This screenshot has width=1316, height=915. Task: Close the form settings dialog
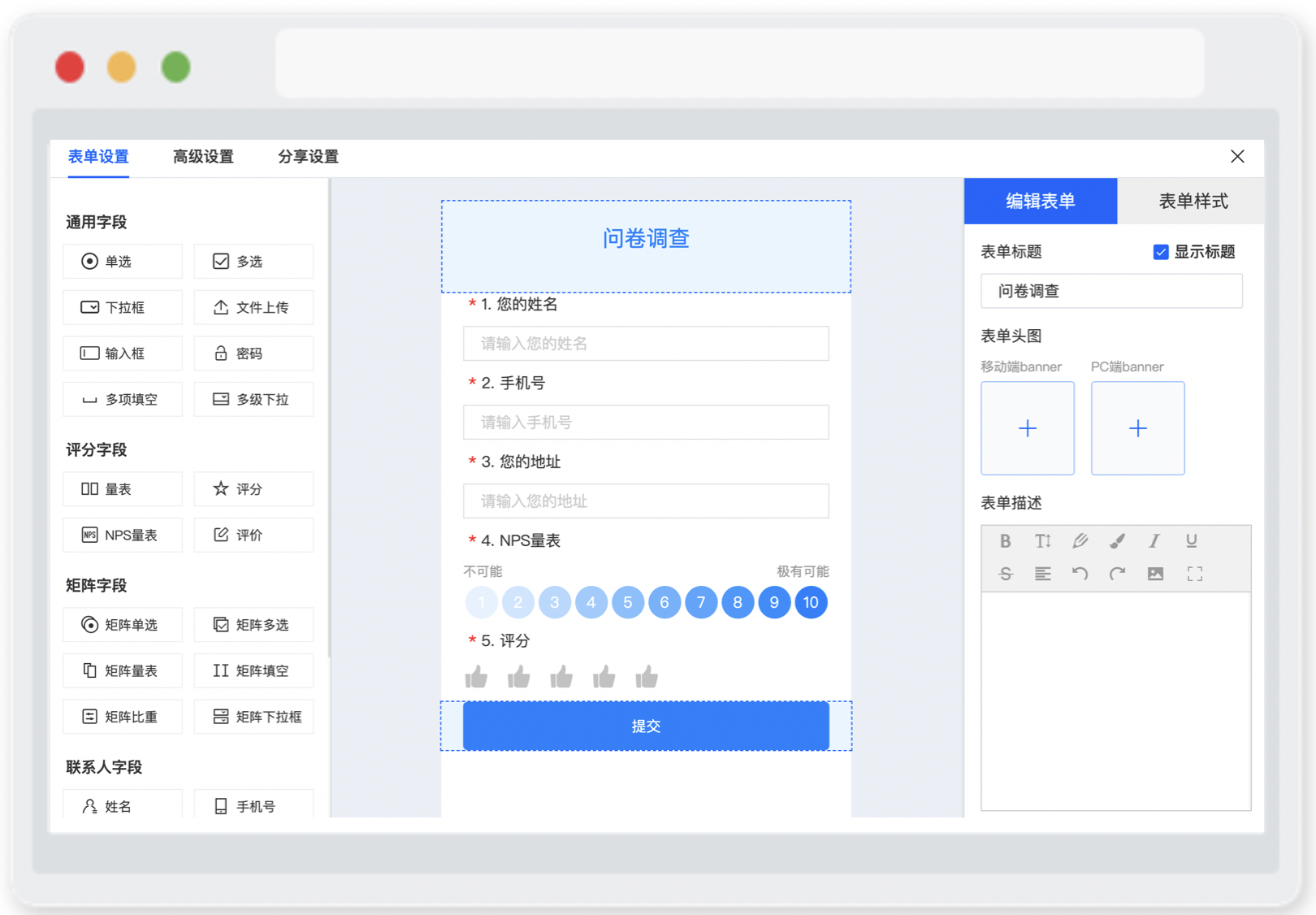coord(1237,156)
